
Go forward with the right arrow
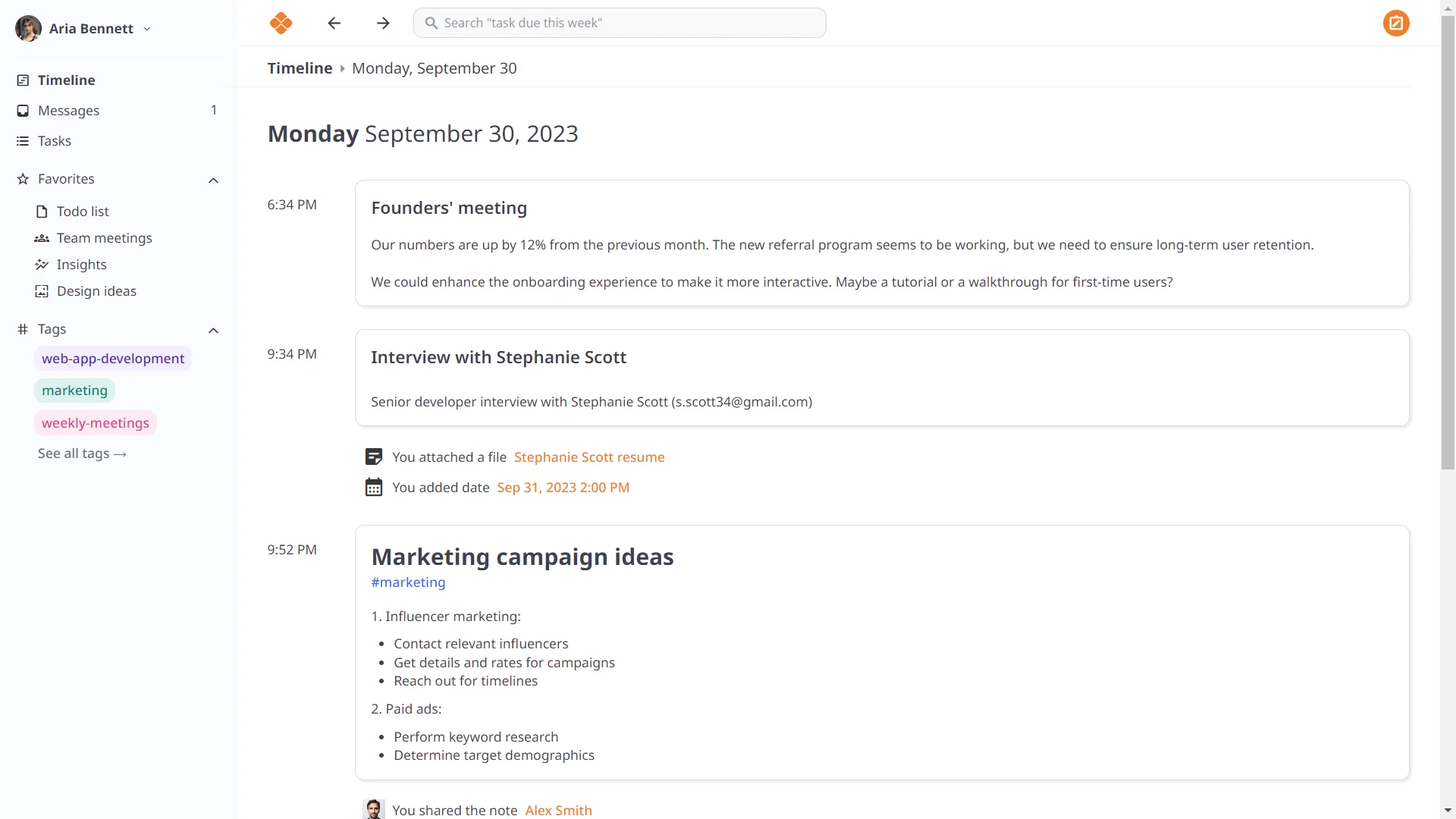(383, 23)
